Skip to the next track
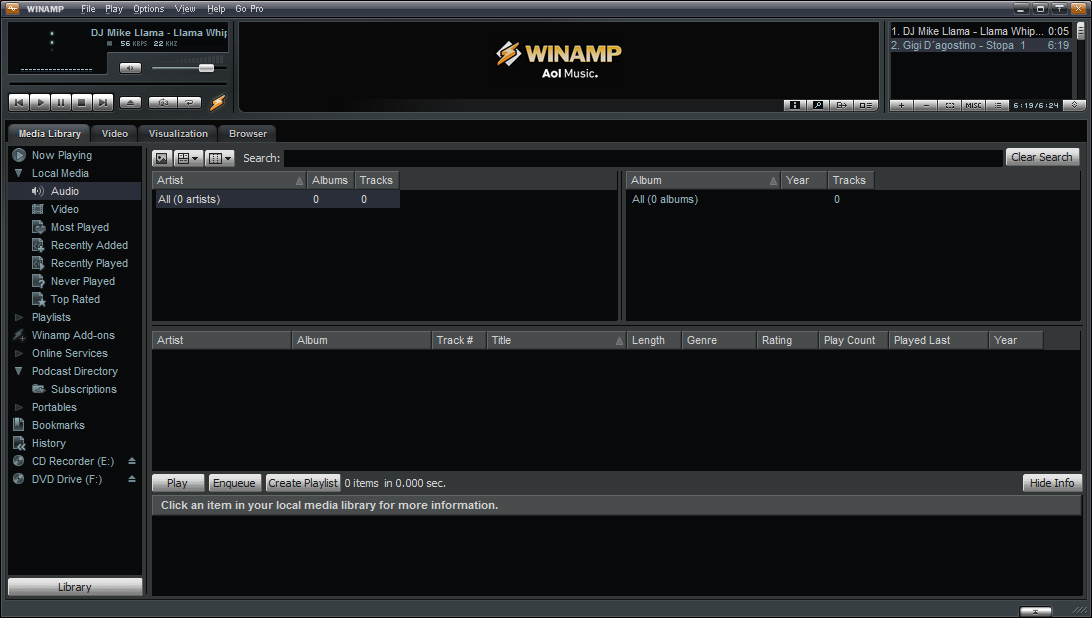The width and height of the screenshot is (1092, 618). pyautogui.click(x=102, y=102)
